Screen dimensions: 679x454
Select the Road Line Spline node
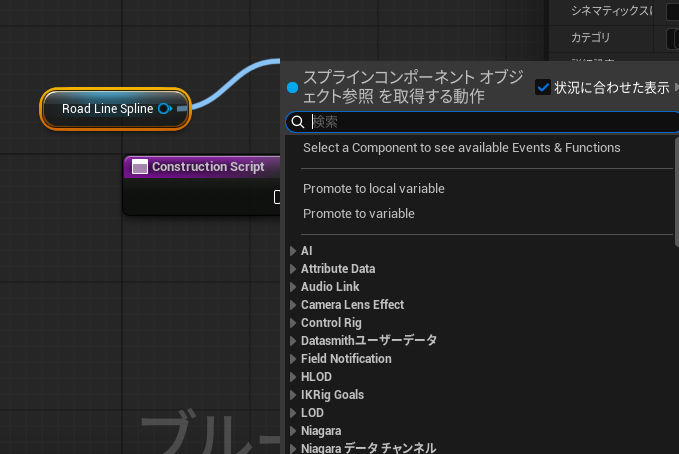(106, 108)
